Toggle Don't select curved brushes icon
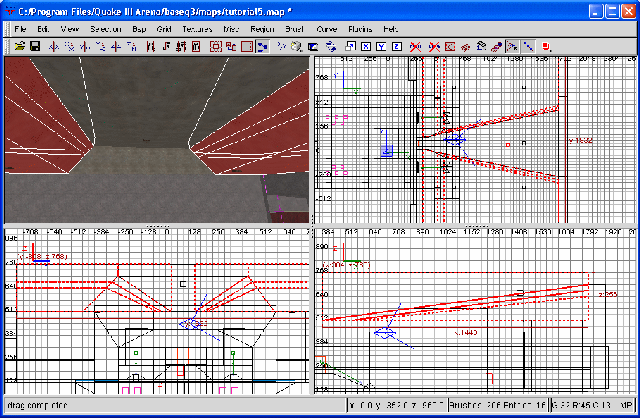 (x=416, y=47)
